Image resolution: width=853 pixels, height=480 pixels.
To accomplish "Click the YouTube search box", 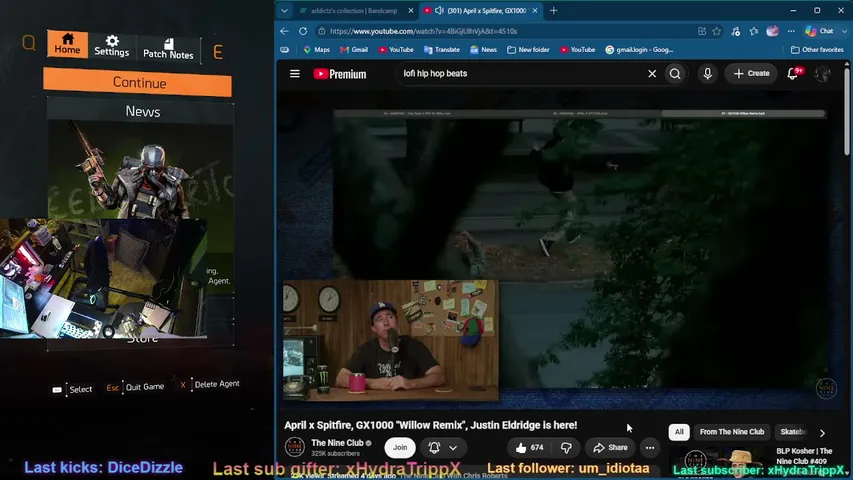I will (x=520, y=73).
